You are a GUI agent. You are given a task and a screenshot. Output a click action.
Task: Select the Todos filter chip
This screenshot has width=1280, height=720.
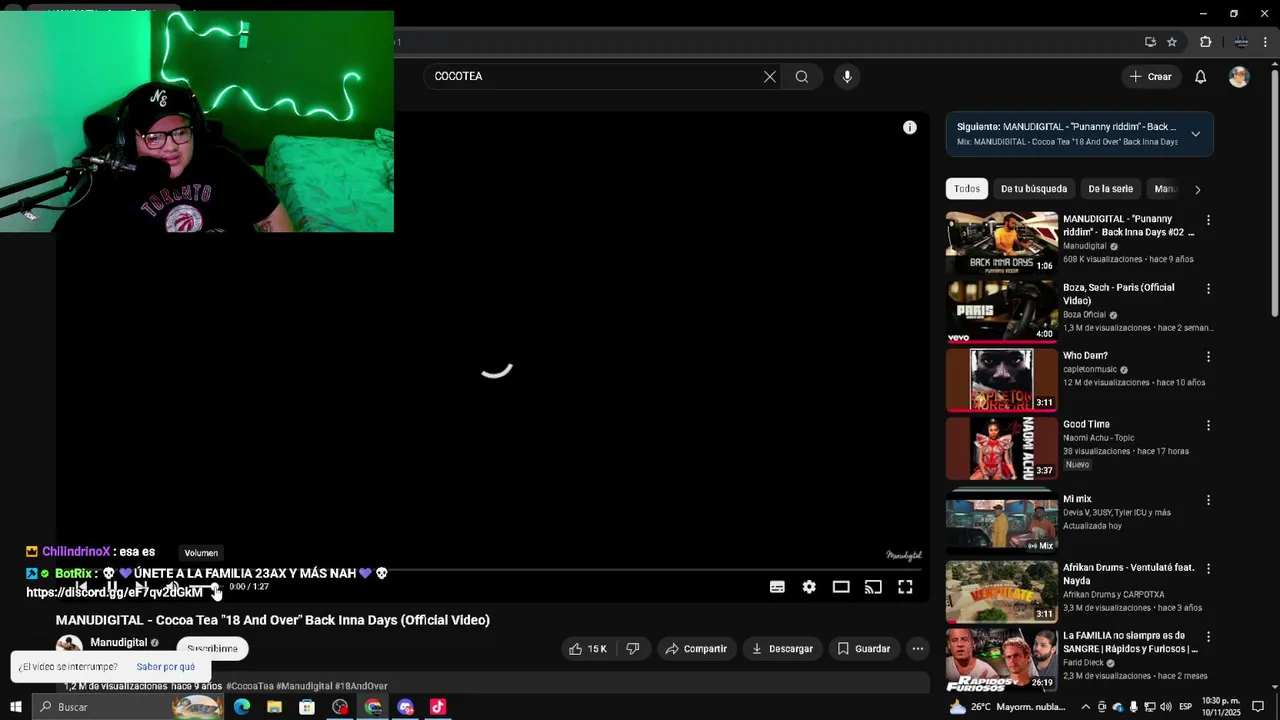tap(967, 189)
